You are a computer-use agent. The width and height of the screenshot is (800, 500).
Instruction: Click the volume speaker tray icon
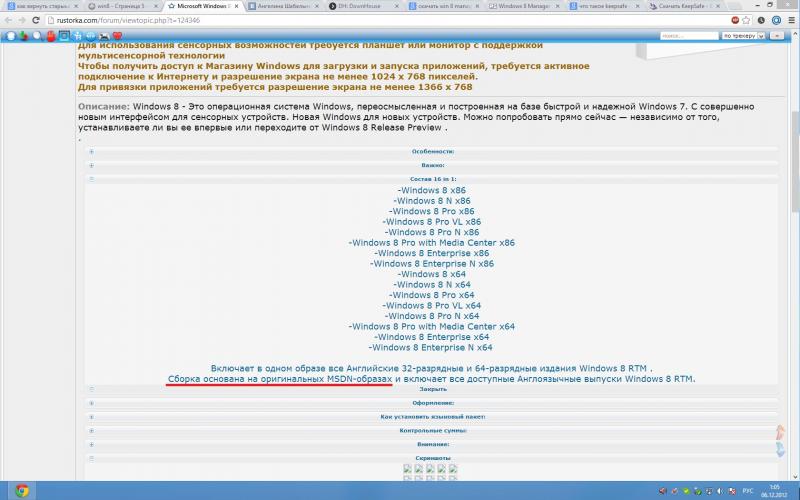[720, 491]
